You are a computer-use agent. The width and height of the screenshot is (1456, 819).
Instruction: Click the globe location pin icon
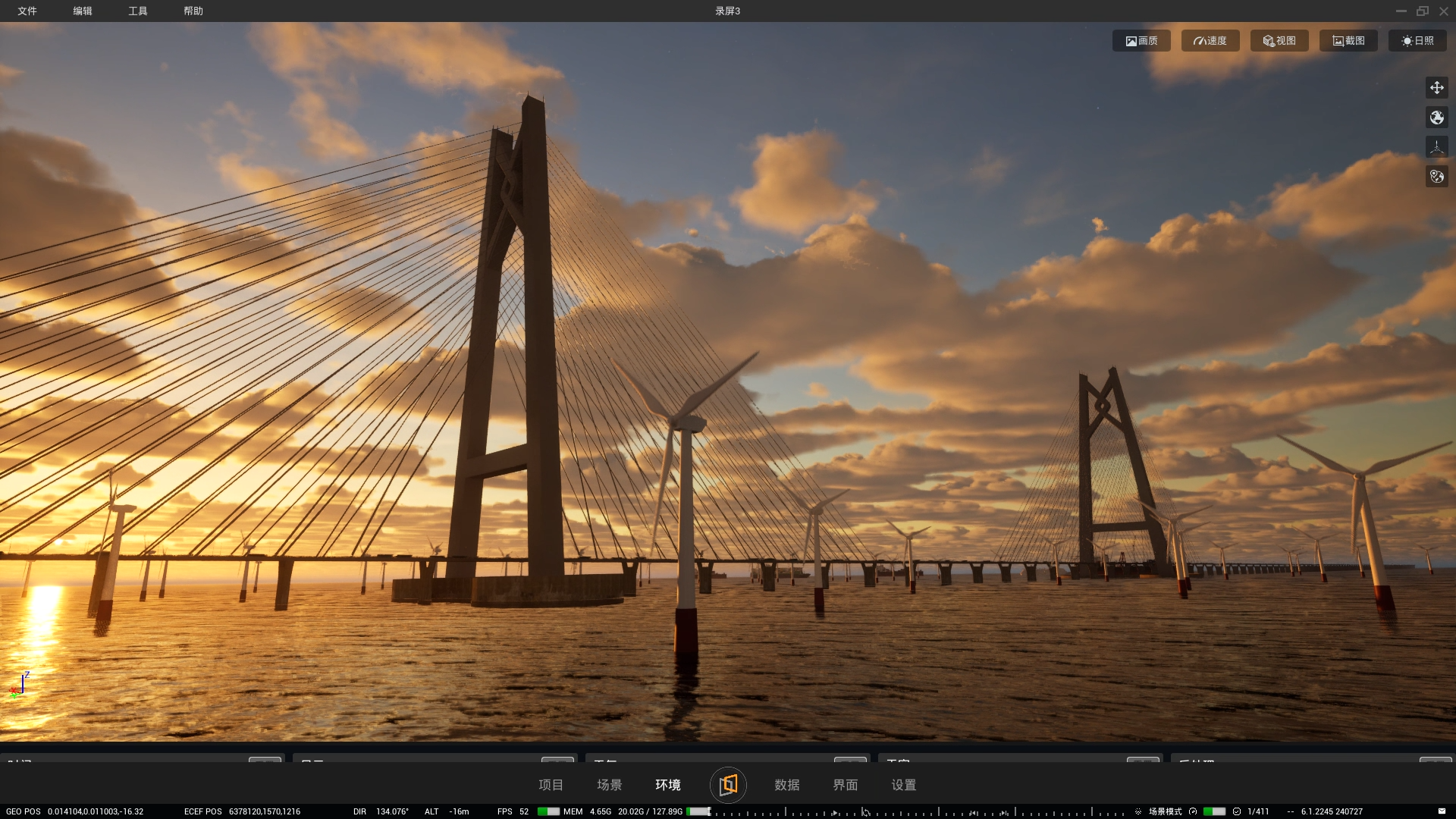pos(1436,177)
